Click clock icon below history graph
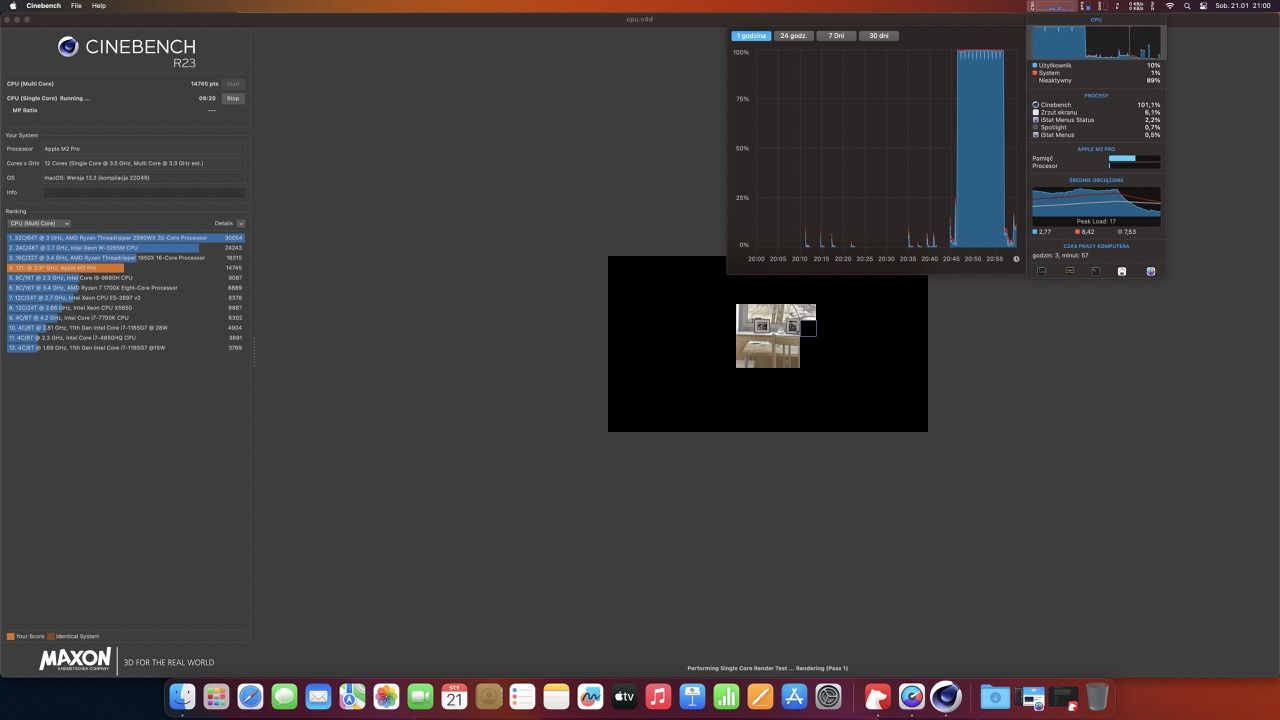 pos(1016,259)
